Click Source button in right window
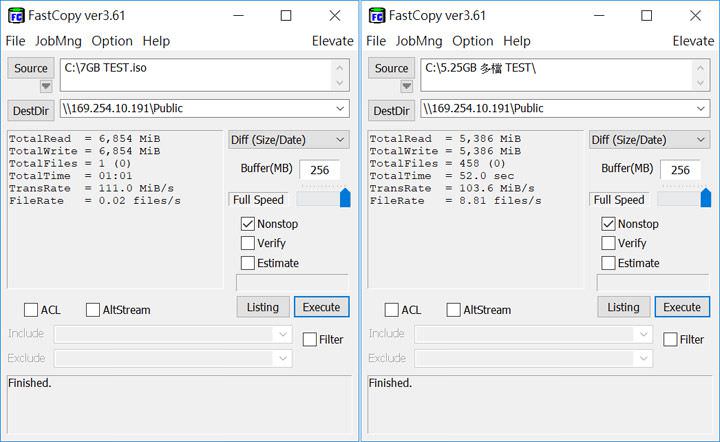 [x=391, y=68]
